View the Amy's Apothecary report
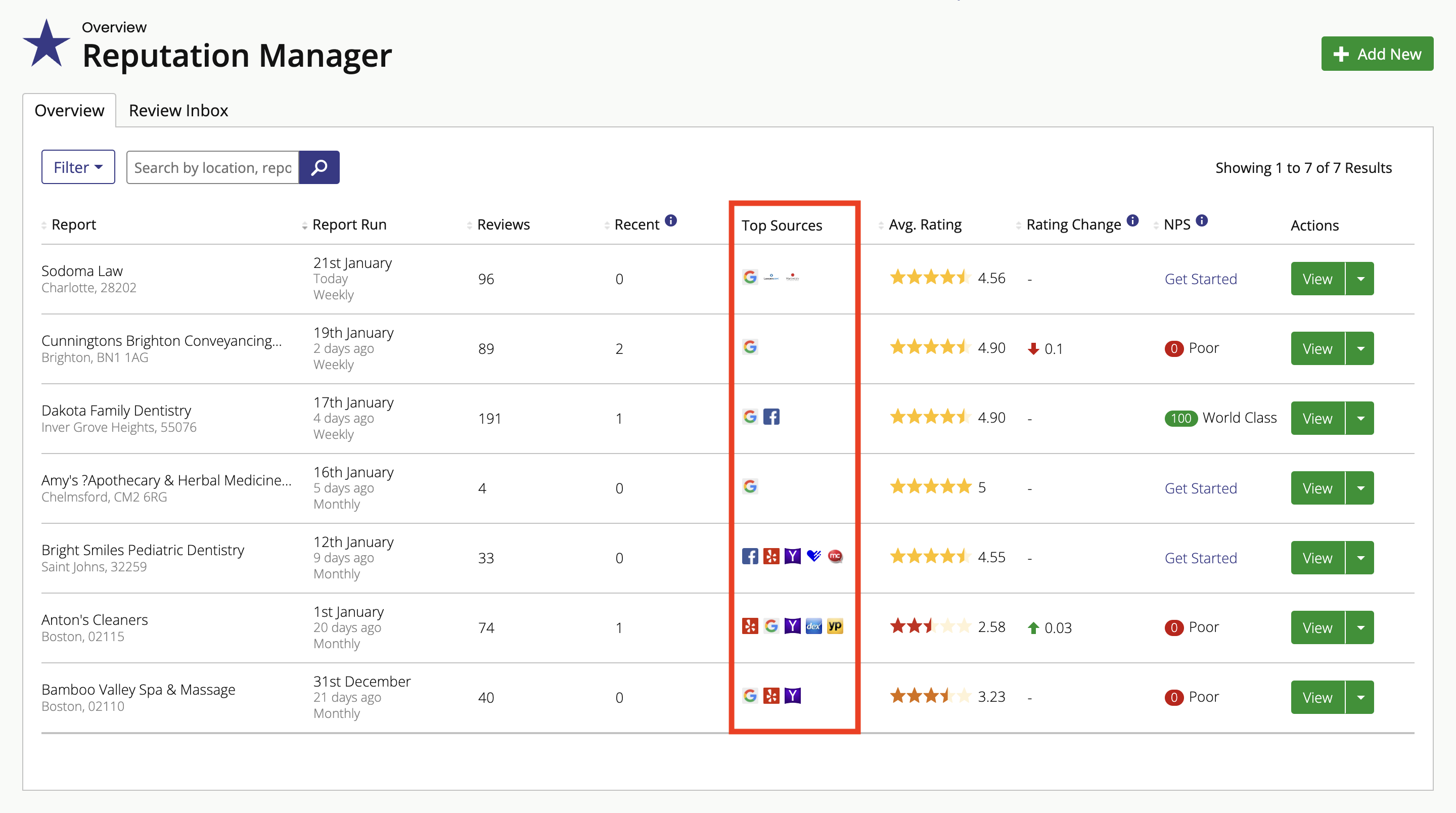1456x813 pixels. 1317,488
